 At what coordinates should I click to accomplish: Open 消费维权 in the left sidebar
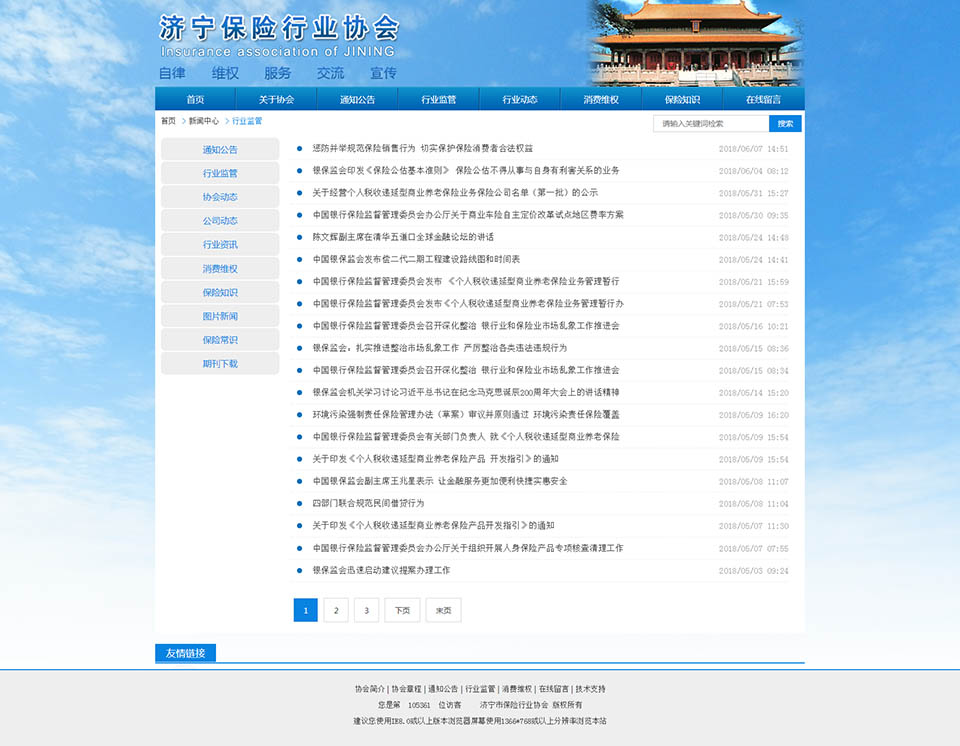220,268
